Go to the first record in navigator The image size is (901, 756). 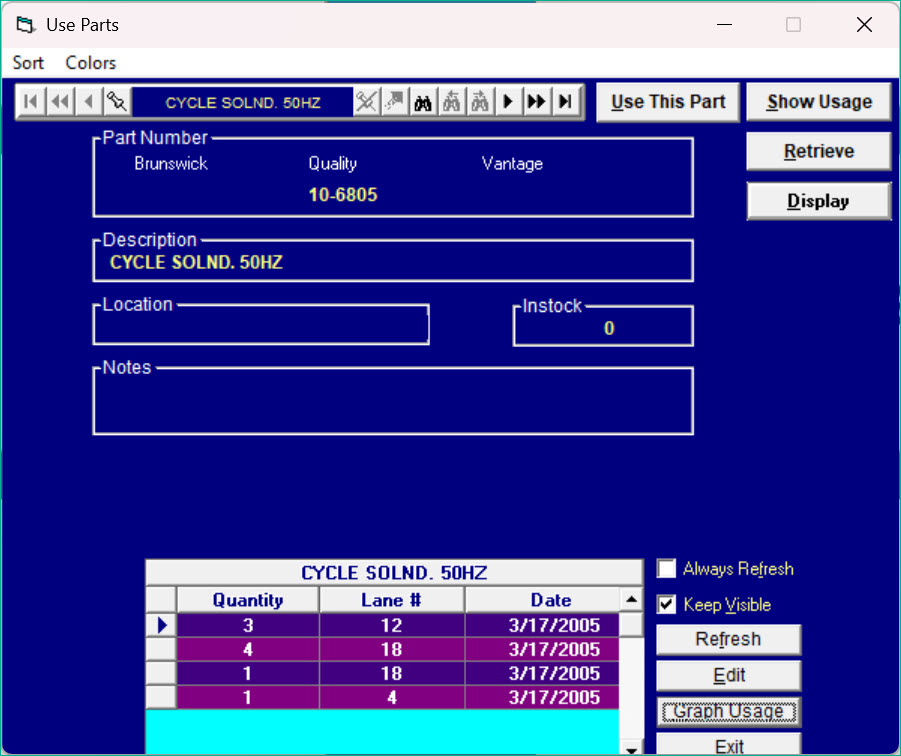click(x=30, y=102)
